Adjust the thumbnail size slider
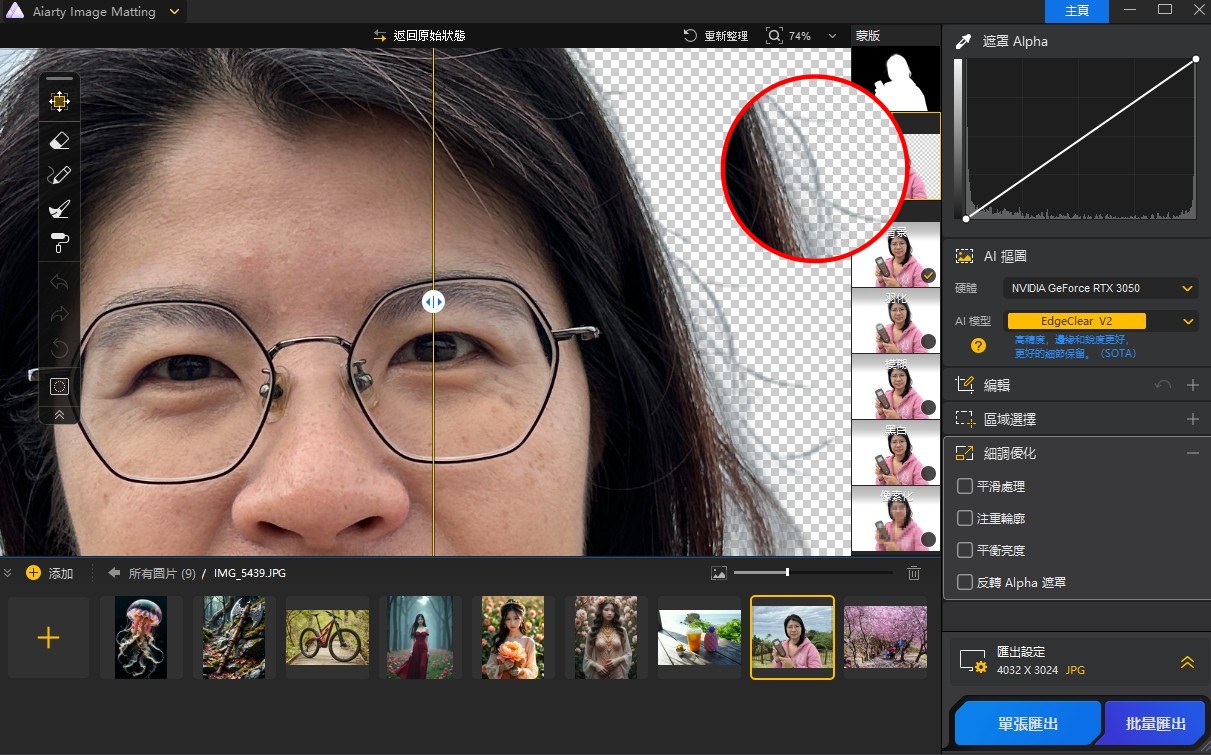 coord(788,572)
